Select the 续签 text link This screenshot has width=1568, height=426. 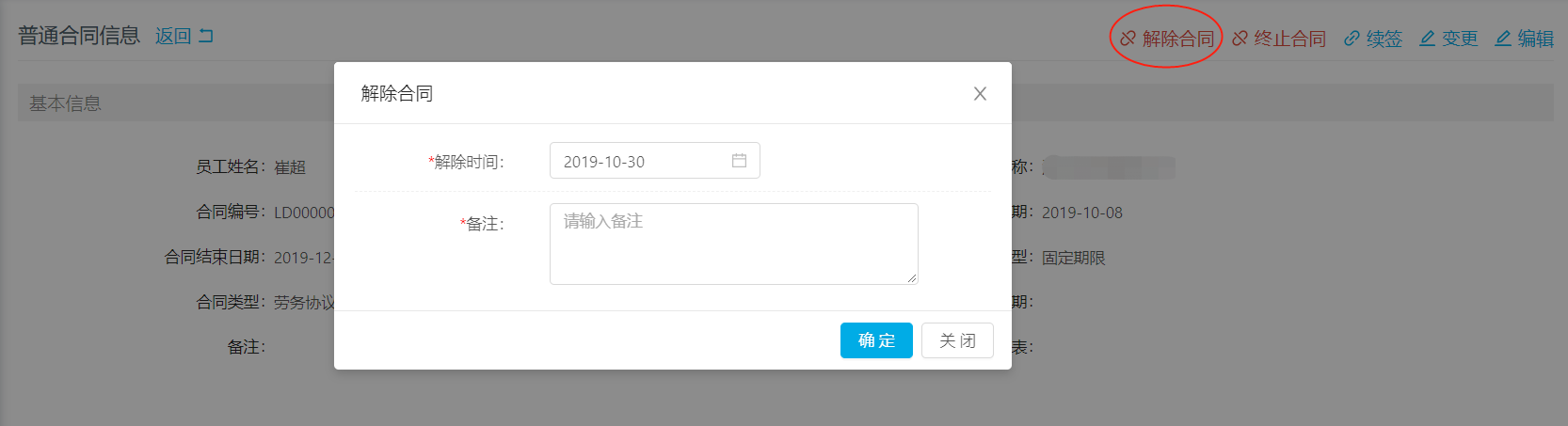[1384, 39]
